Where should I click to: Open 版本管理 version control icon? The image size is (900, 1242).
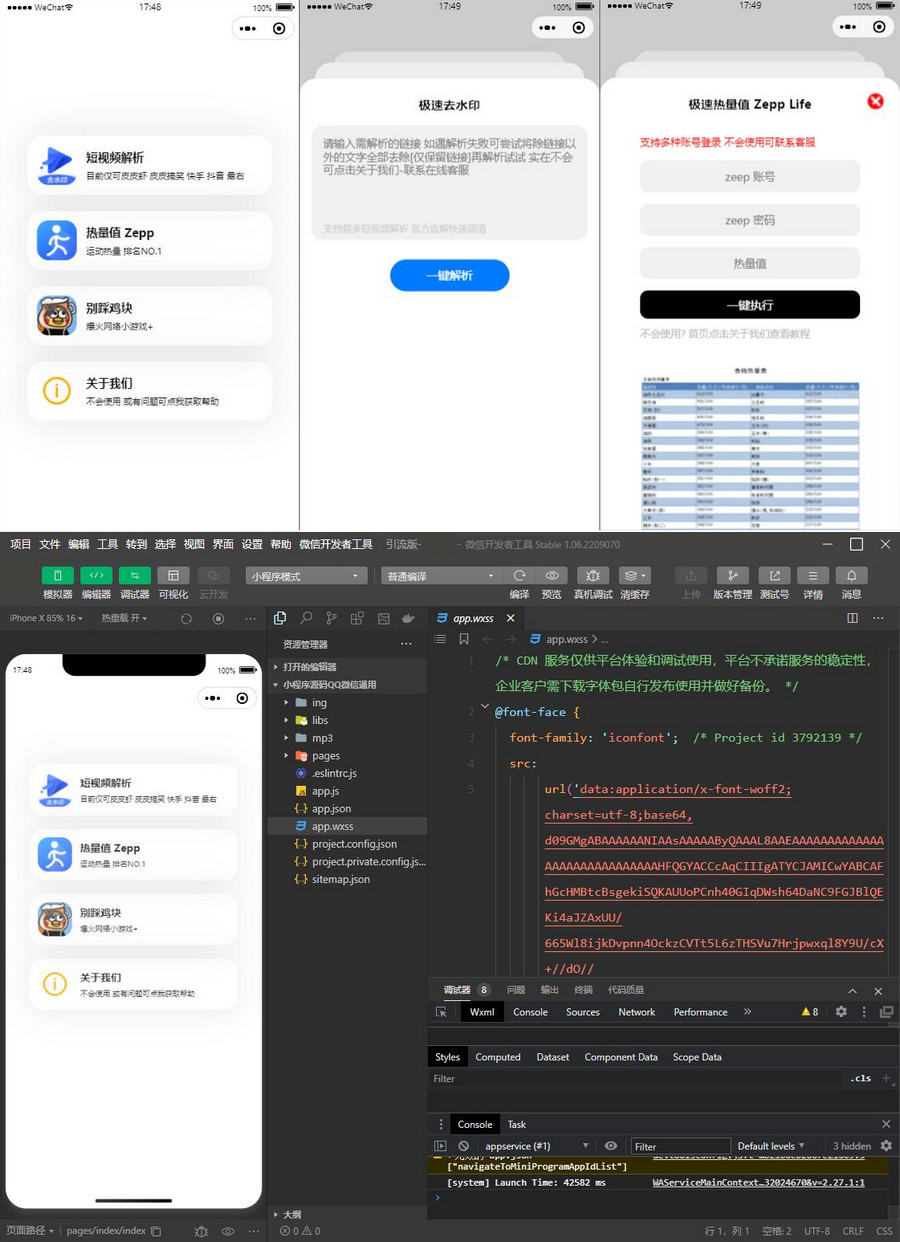click(x=732, y=575)
